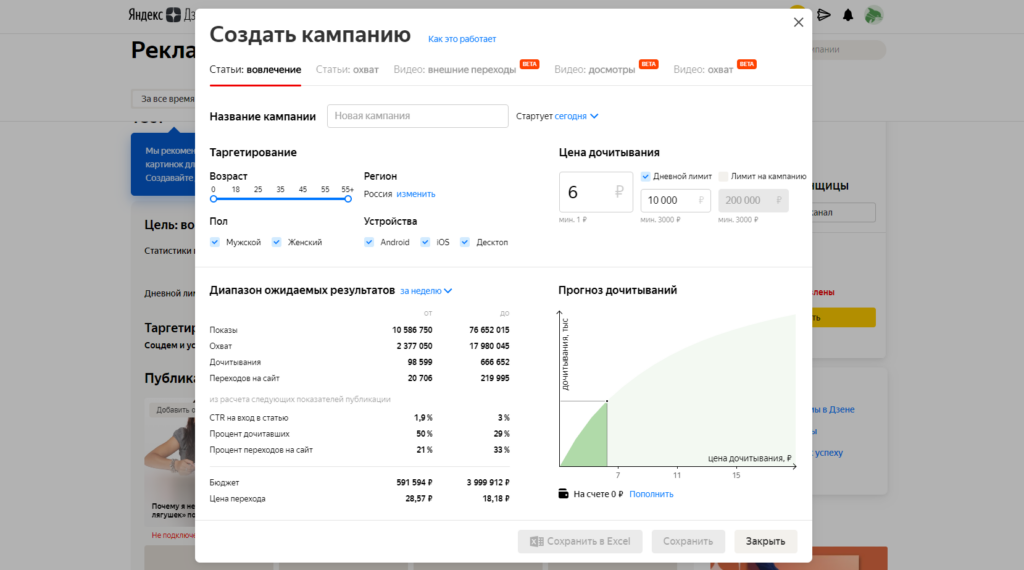Close the campaign dialog with the X icon

click(x=798, y=22)
